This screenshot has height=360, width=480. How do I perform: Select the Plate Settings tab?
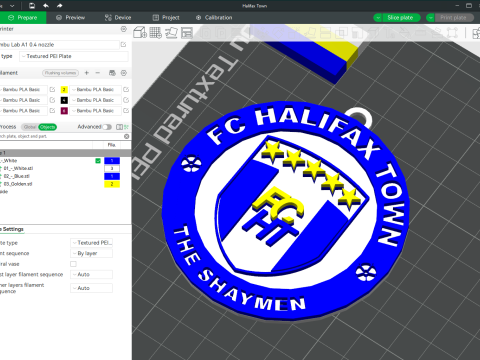pyautogui.click(x=12, y=229)
